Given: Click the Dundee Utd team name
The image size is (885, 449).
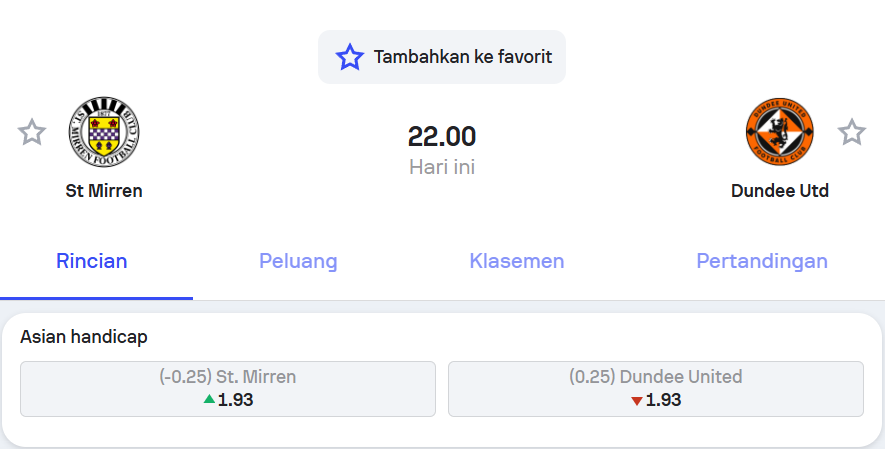Looking at the screenshot, I should pos(779,191).
